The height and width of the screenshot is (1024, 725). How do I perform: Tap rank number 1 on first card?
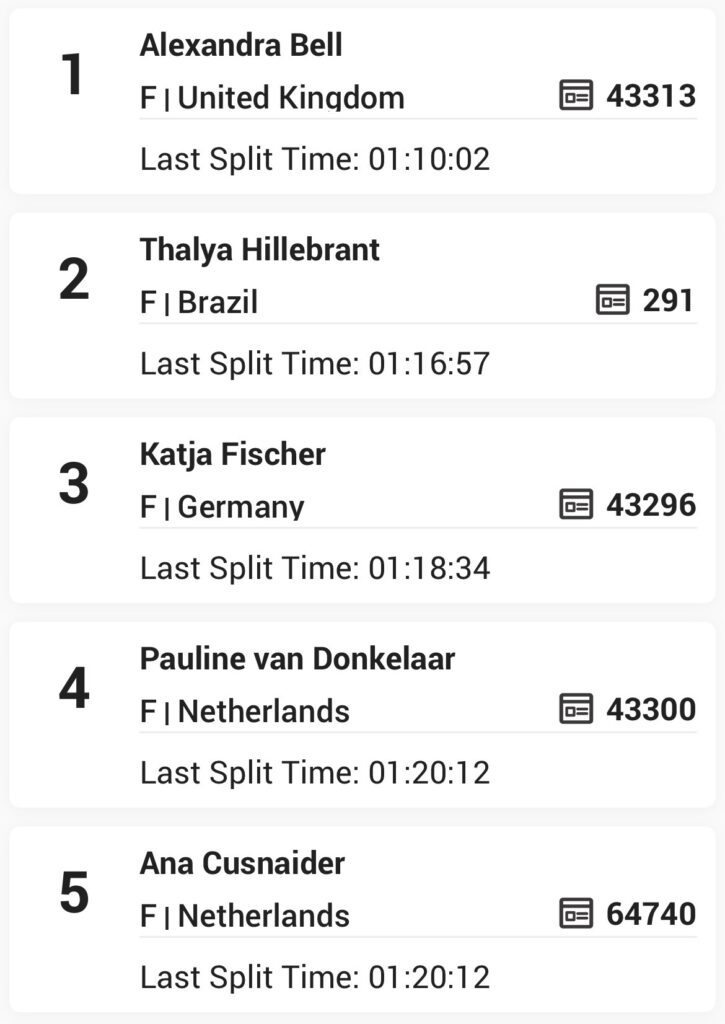pos(72,74)
